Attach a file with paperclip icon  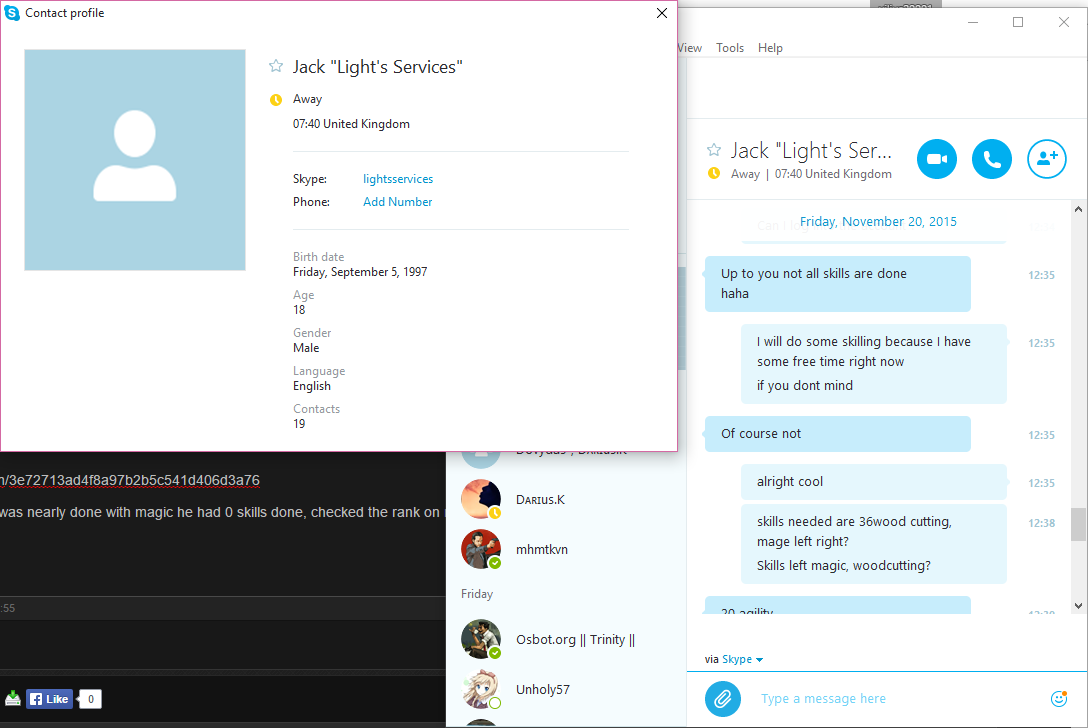coord(722,698)
